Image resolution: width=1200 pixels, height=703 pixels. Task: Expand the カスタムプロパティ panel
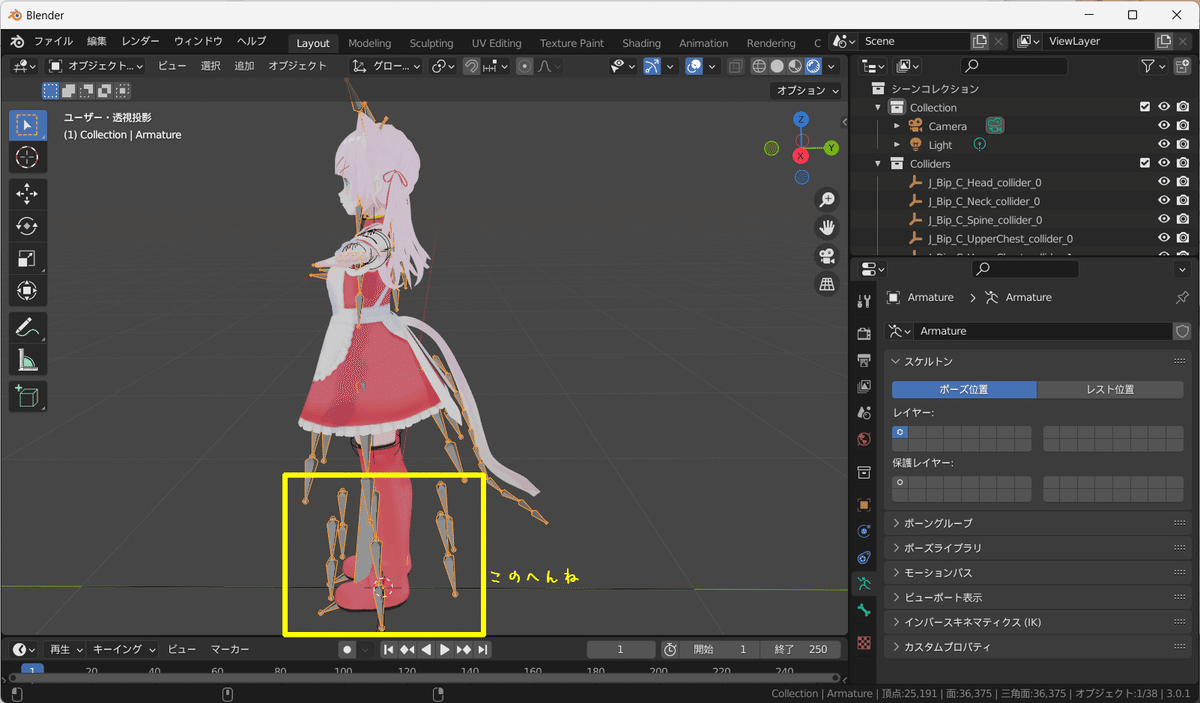click(1039, 647)
